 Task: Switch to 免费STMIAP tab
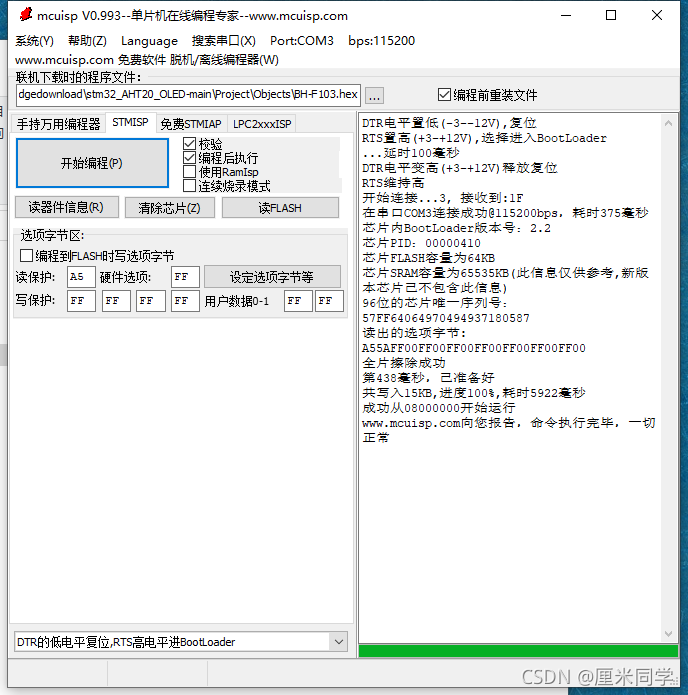click(191, 124)
